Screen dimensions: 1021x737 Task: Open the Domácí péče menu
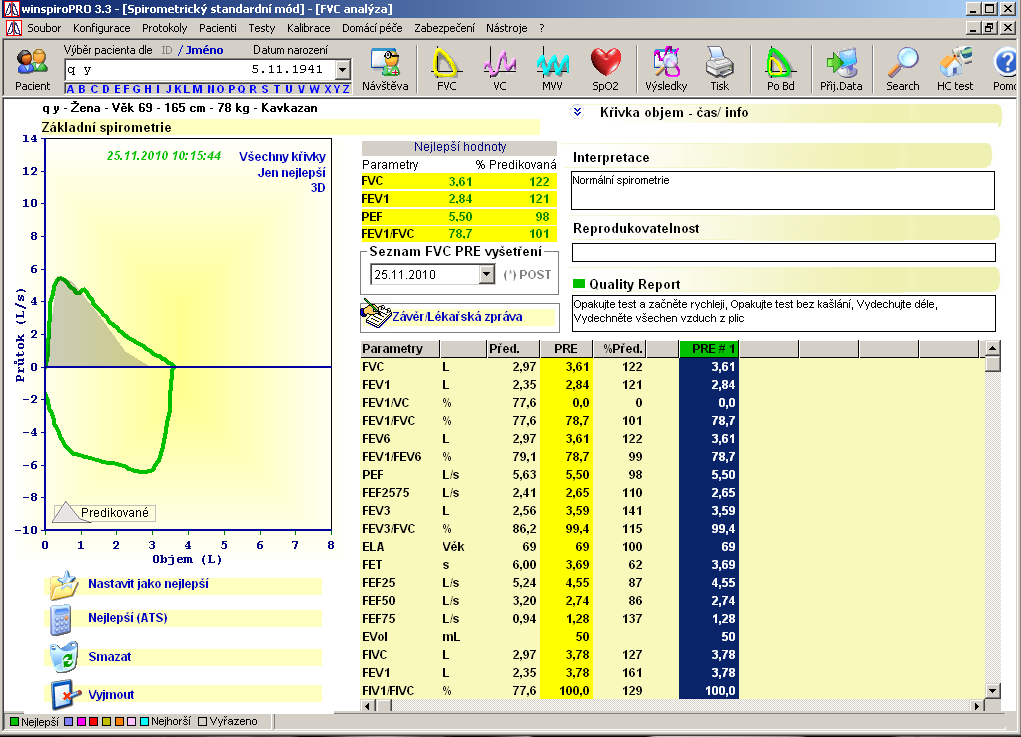point(372,28)
